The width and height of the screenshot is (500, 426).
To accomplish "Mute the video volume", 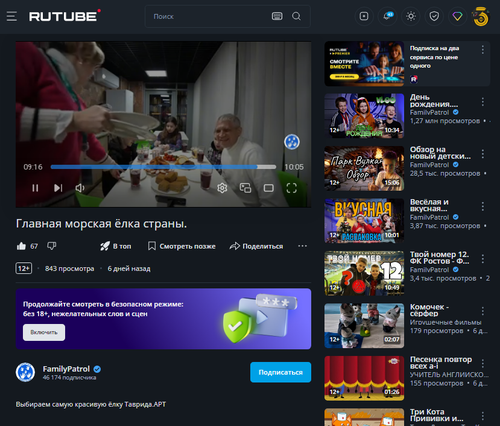I will pos(80,188).
